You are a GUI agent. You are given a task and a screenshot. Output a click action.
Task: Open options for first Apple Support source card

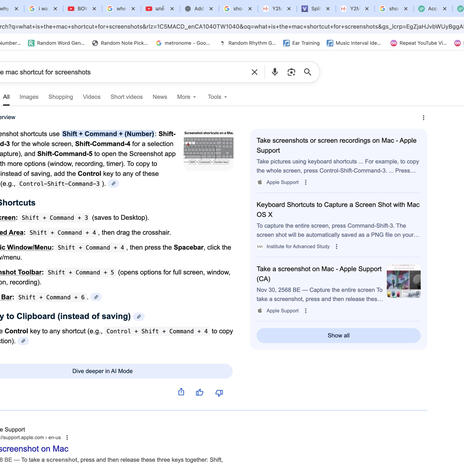[306, 182]
